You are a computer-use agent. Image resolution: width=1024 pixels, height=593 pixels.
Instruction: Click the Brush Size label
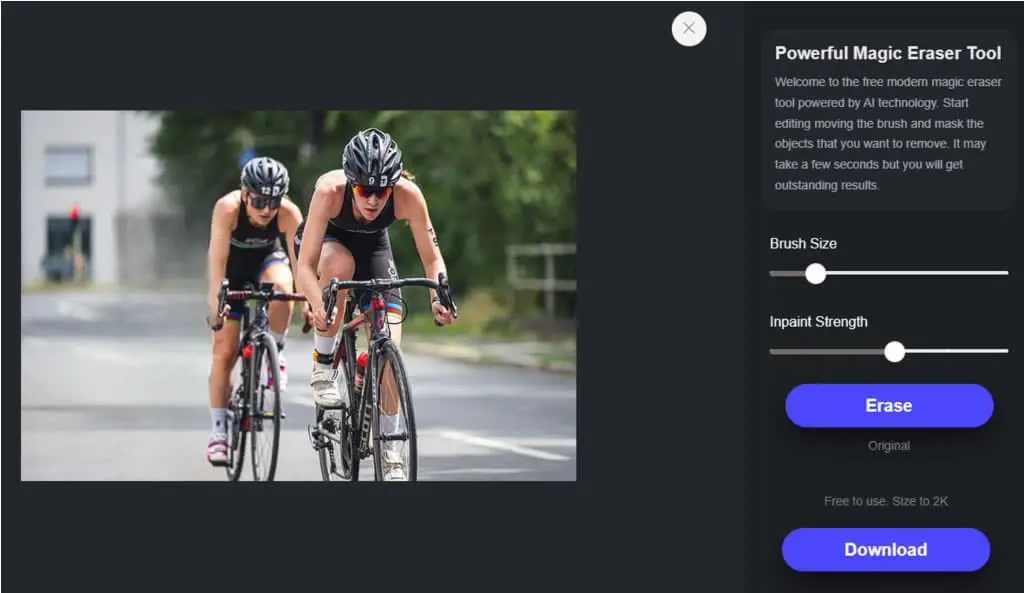(x=803, y=244)
